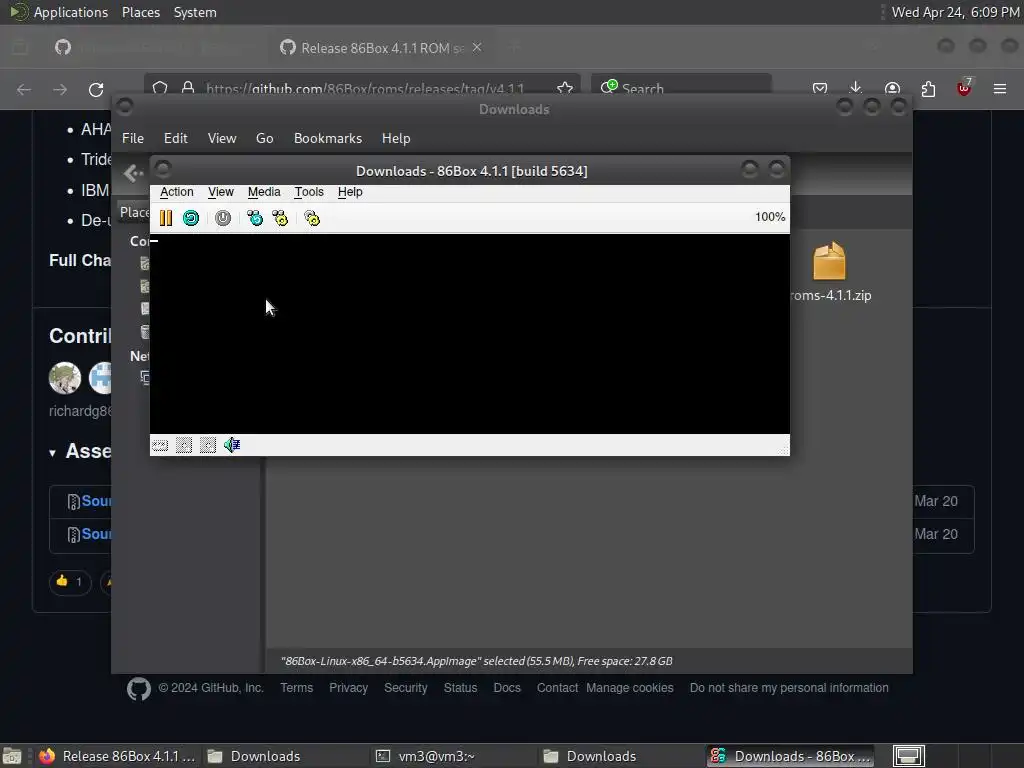Click Do not share my personal information

click(789, 688)
